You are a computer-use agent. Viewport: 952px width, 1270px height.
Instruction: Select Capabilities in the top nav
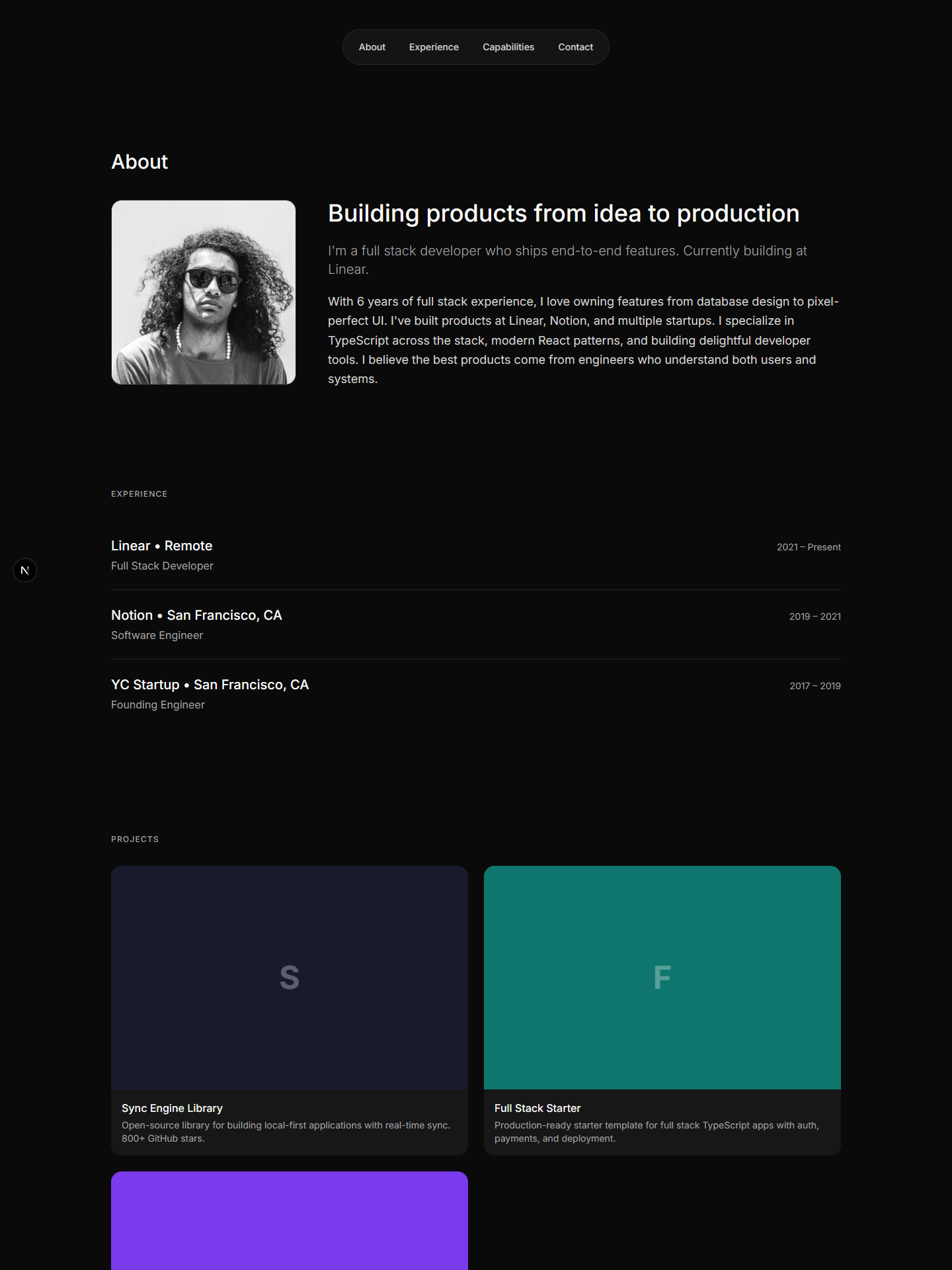(x=508, y=47)
